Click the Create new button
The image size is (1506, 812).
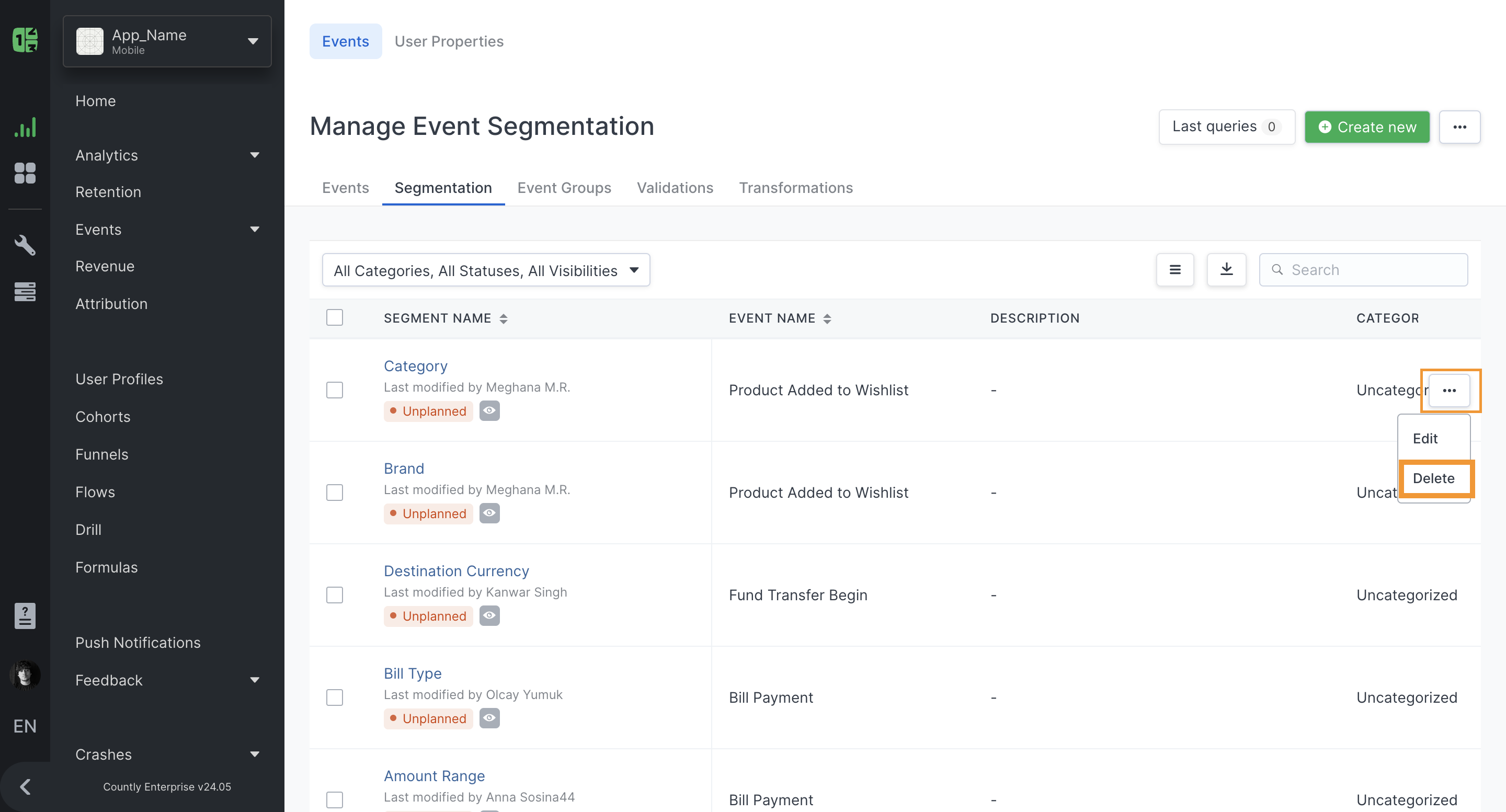[1367, 127]
